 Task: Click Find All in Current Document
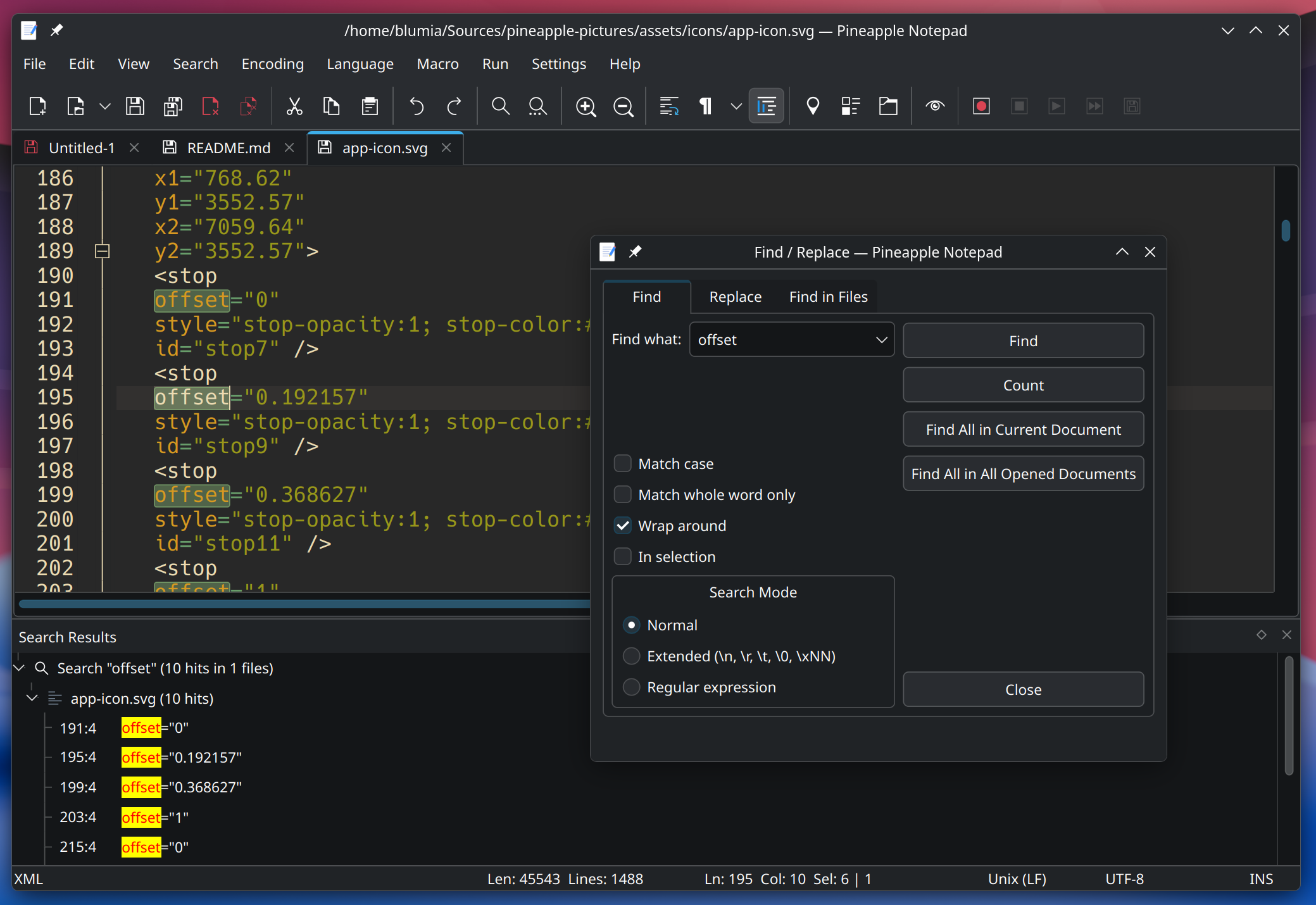tap(1023, 430)
